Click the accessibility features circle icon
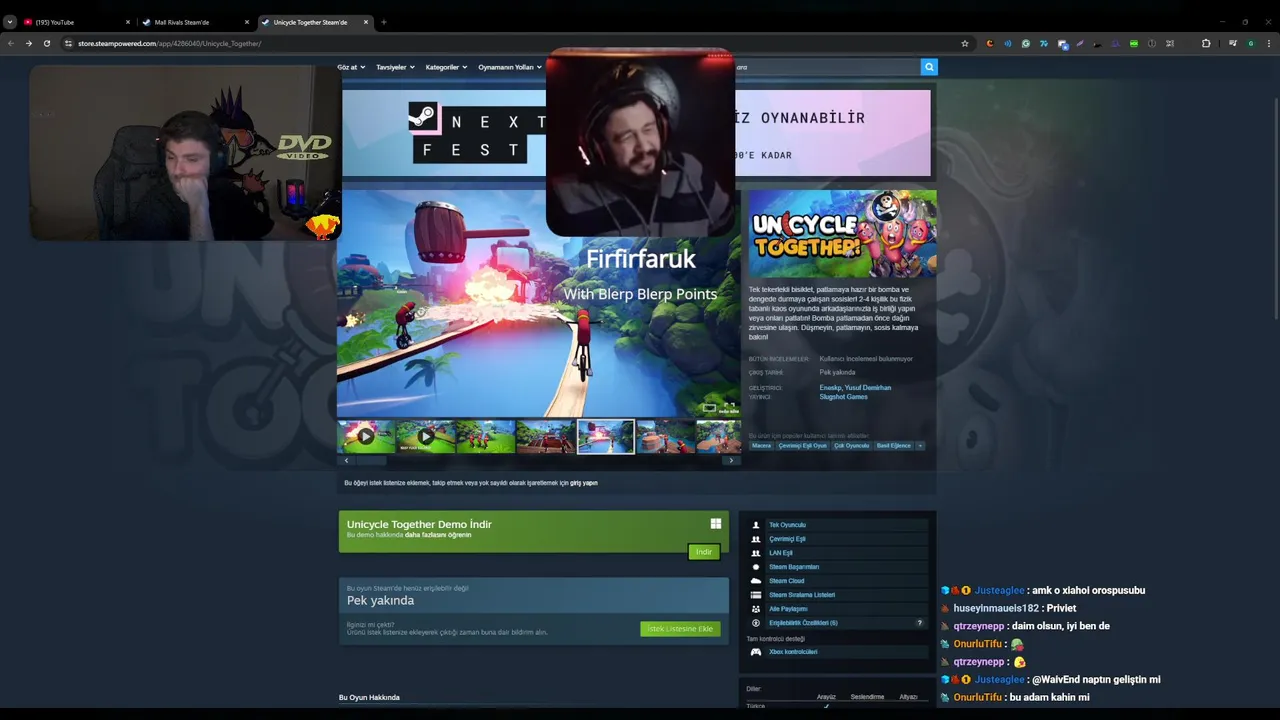The image size is (1280, 720). [x=756, y=623]
